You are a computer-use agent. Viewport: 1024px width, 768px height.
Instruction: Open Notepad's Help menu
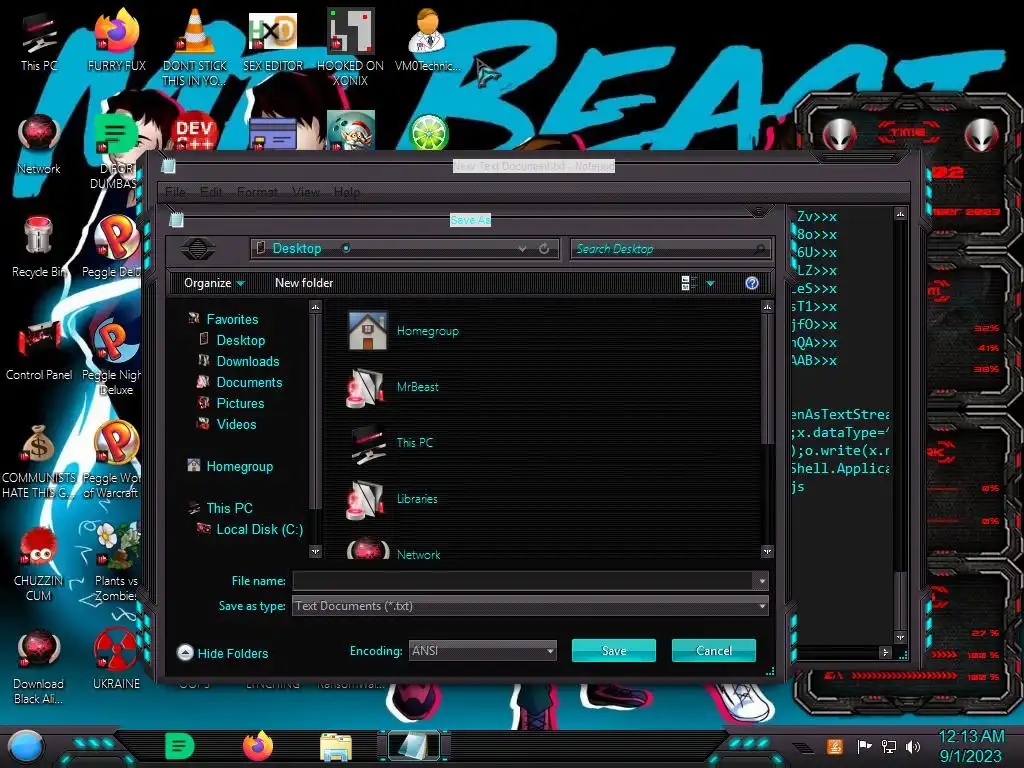[x=346, y=192]
